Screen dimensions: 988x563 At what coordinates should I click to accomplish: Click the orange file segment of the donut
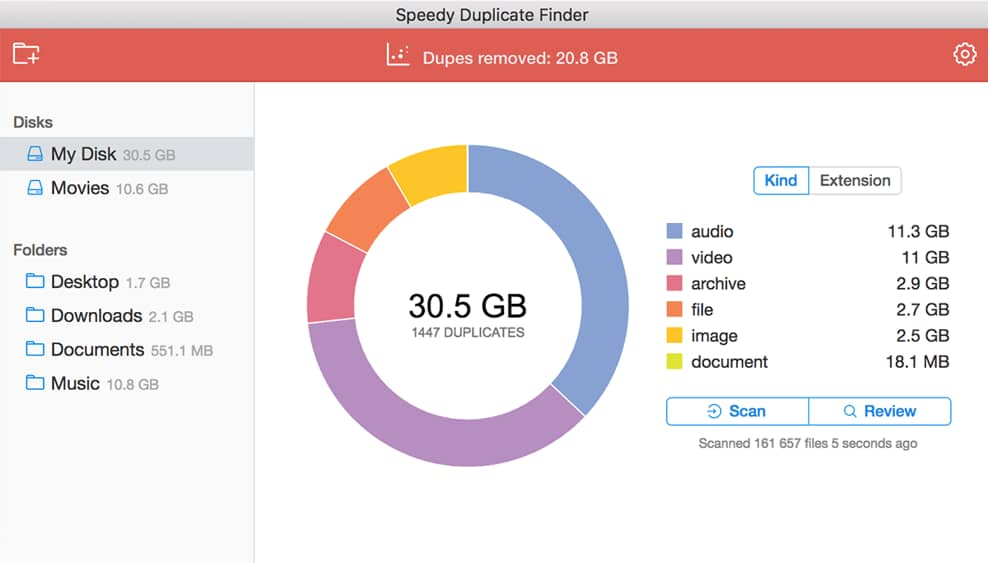[369, 208]
